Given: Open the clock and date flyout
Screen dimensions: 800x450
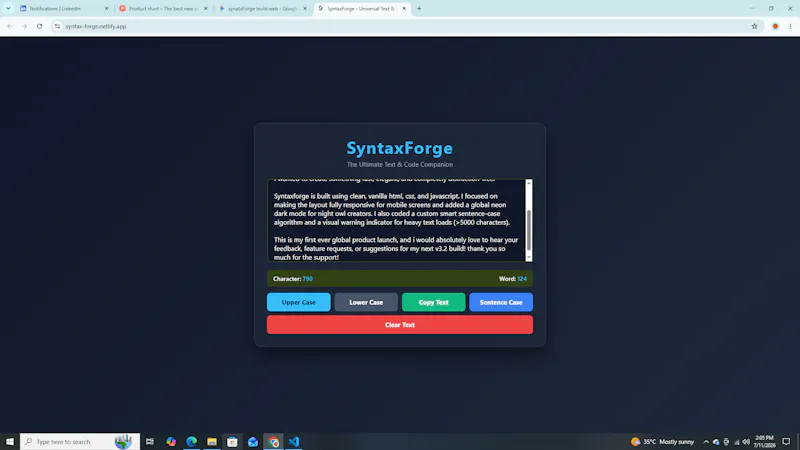Looking at the screenshot, I should pos(764,441).
